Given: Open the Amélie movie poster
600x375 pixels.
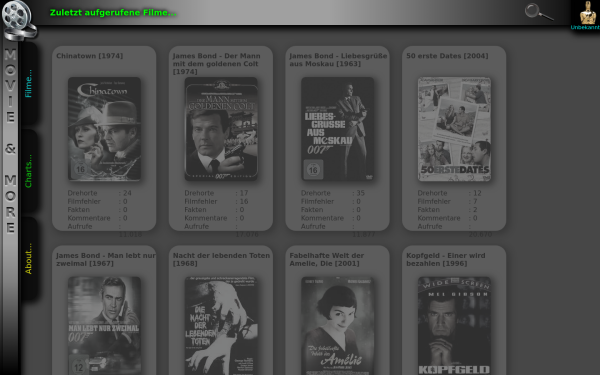Looking at the screenshot, I should click(x=338, y=326).
